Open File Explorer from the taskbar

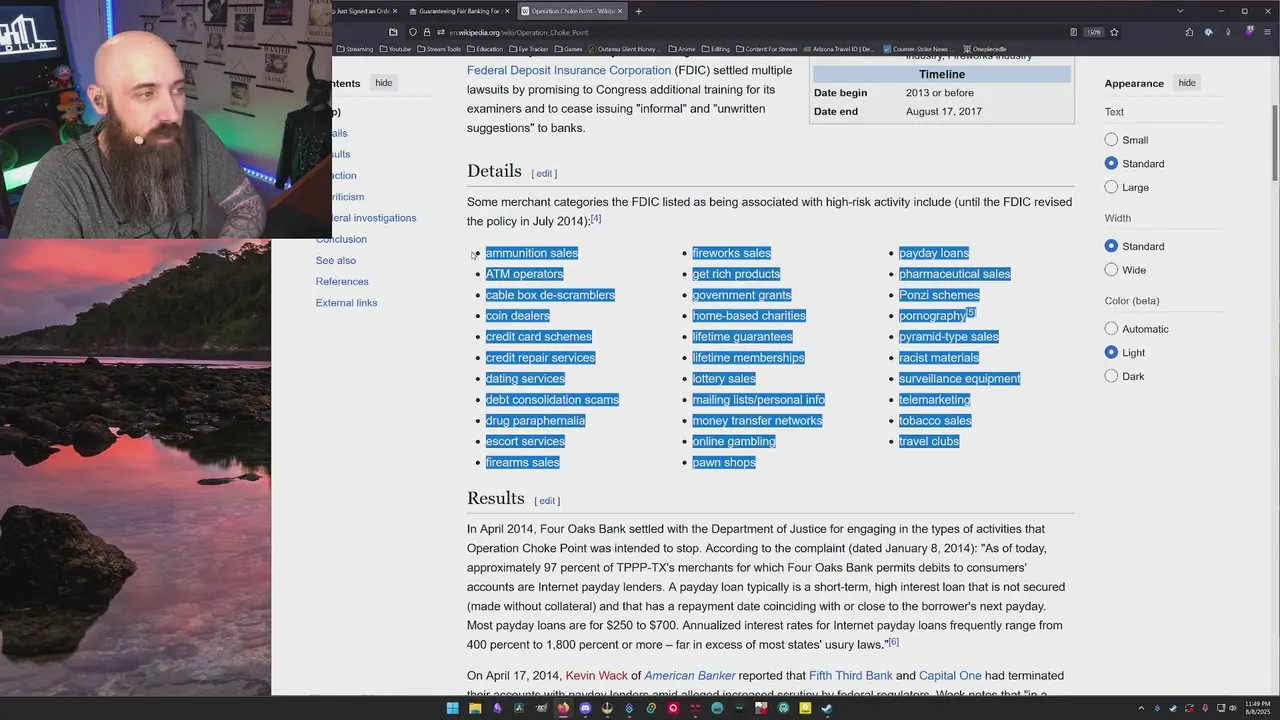pos(475,708)
